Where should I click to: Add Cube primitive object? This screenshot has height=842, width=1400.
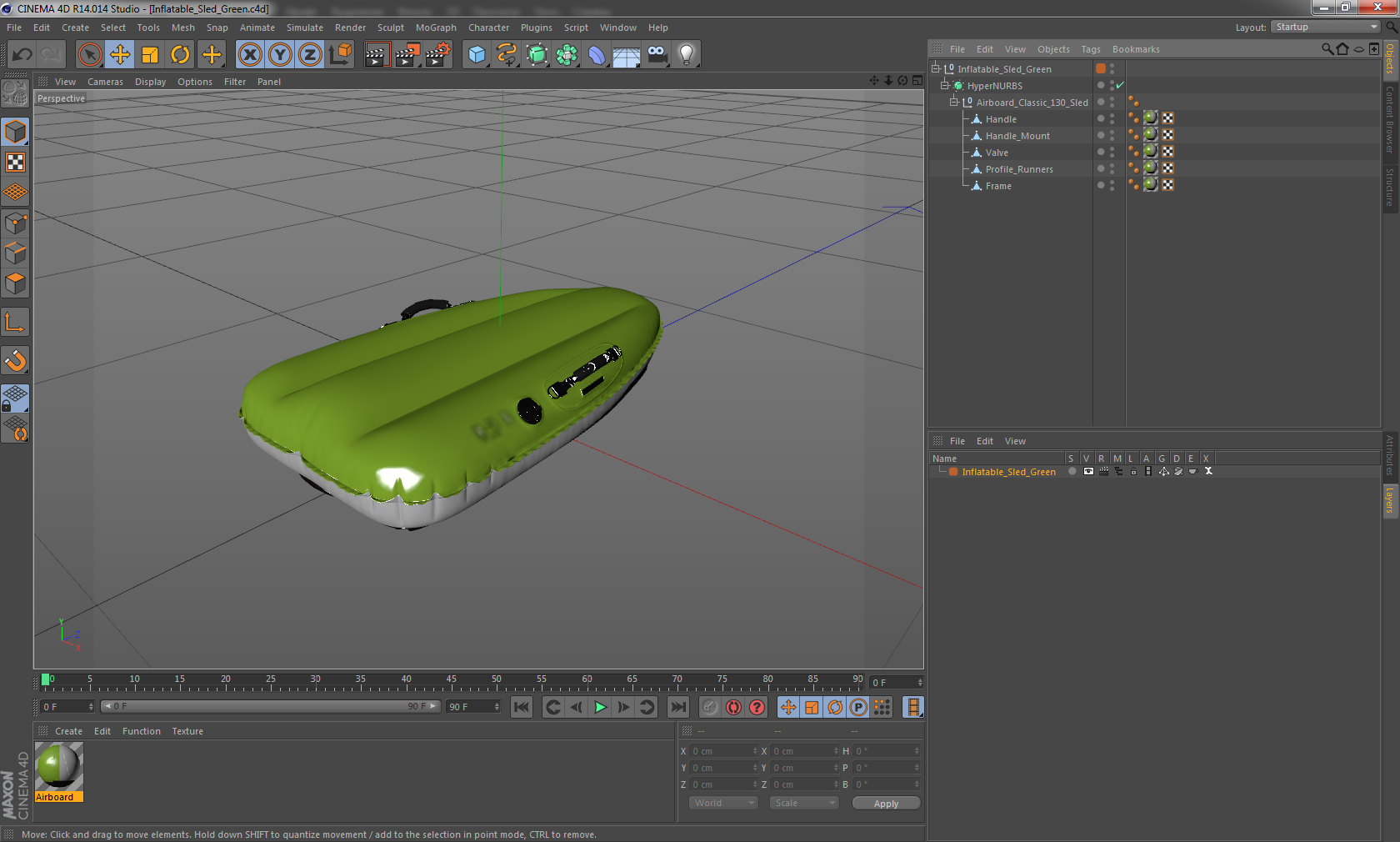click(477, 55)
